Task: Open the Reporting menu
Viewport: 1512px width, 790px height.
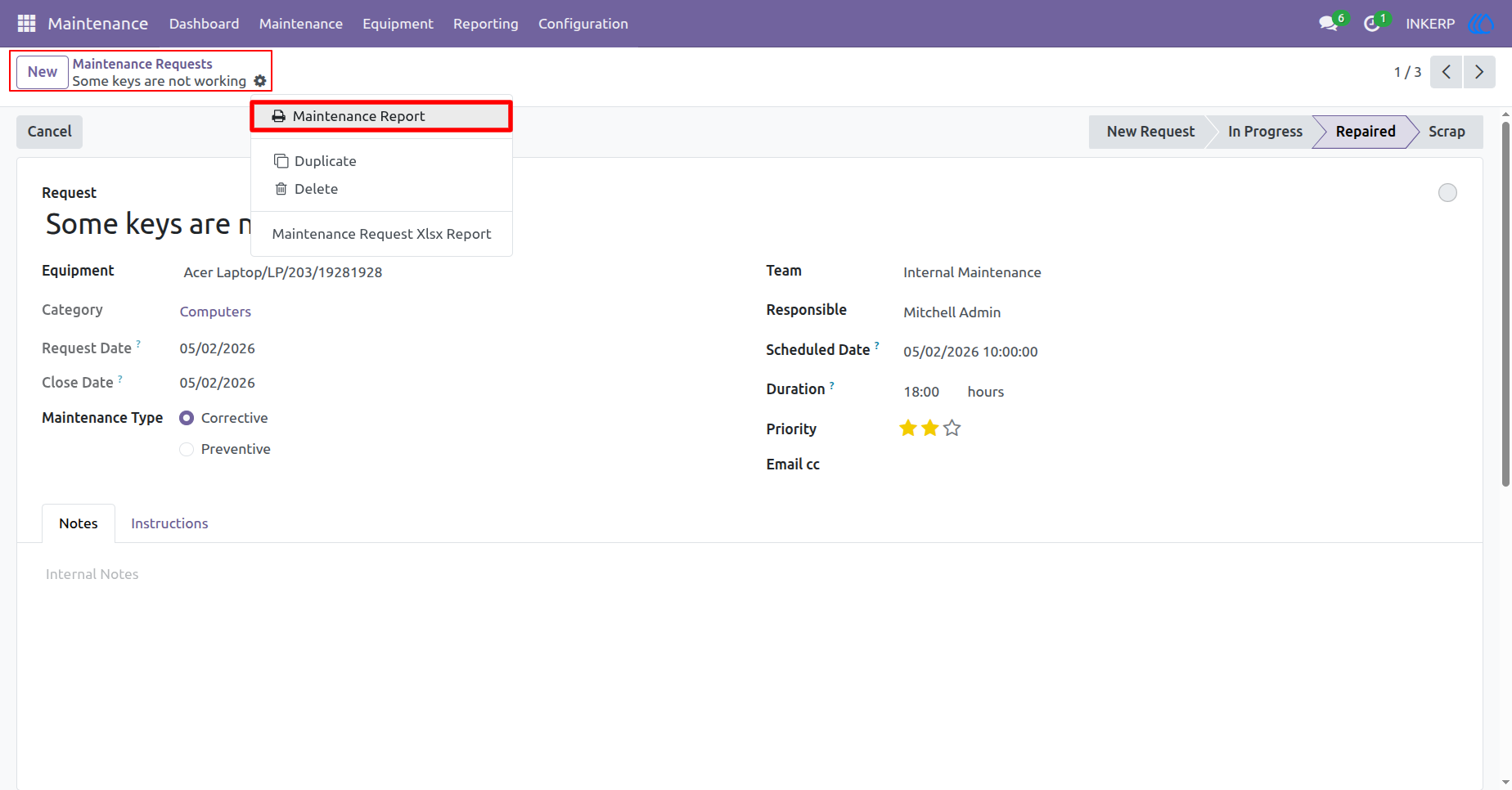Action: (x=486, y=24)
